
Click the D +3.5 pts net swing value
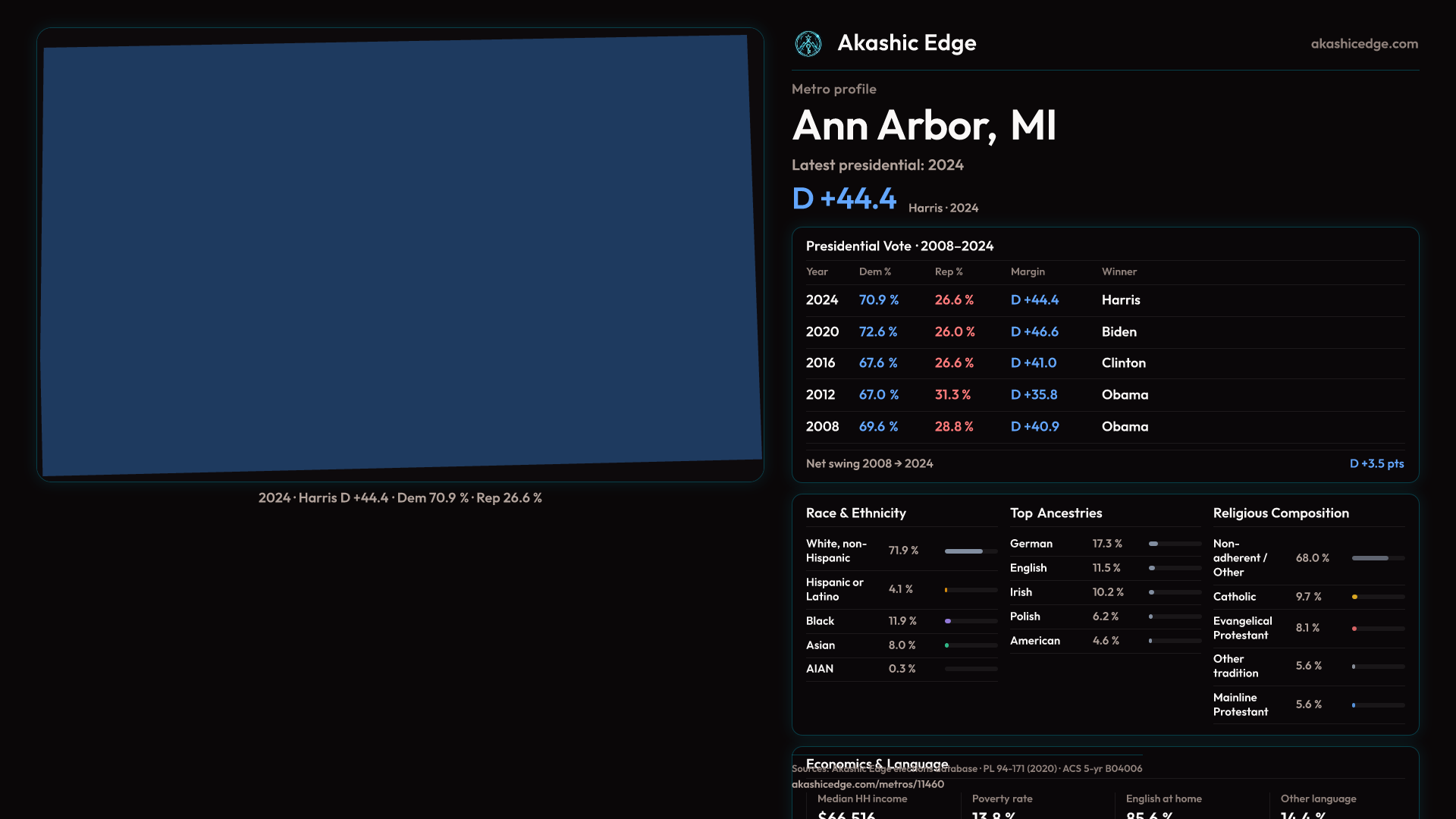(1376, 463)
